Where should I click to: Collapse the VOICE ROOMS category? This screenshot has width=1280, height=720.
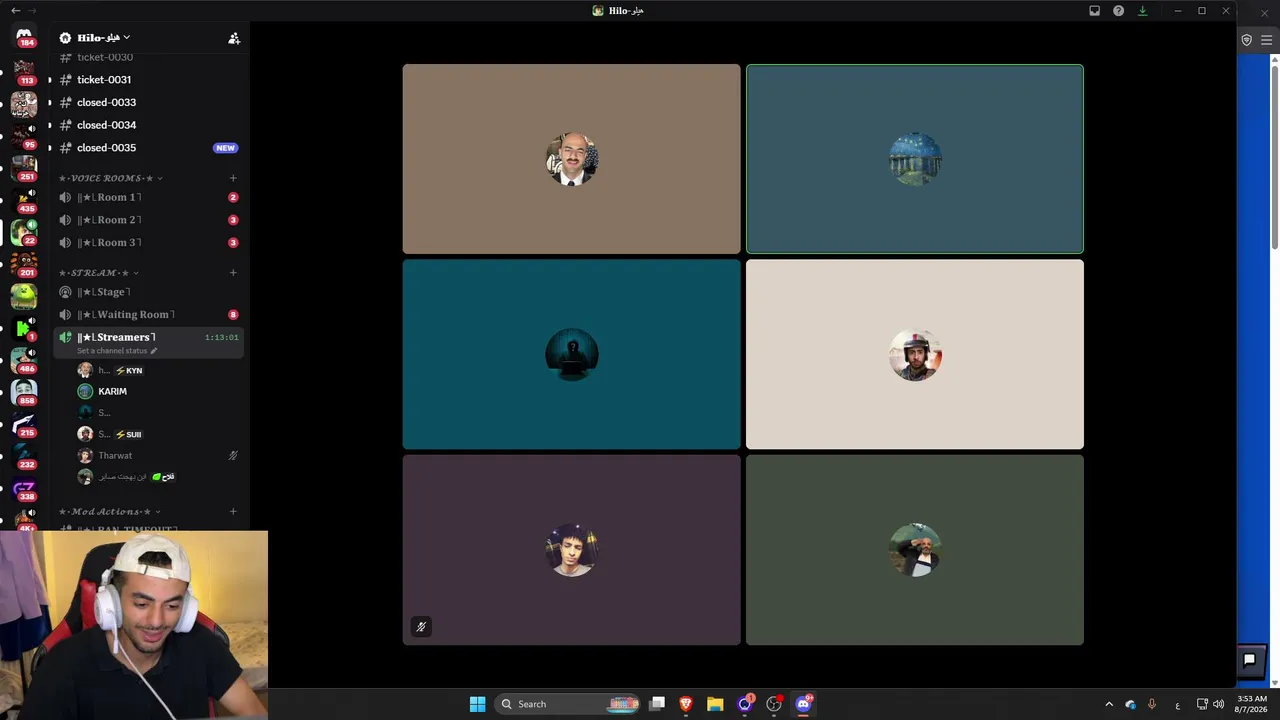(112, 178)
